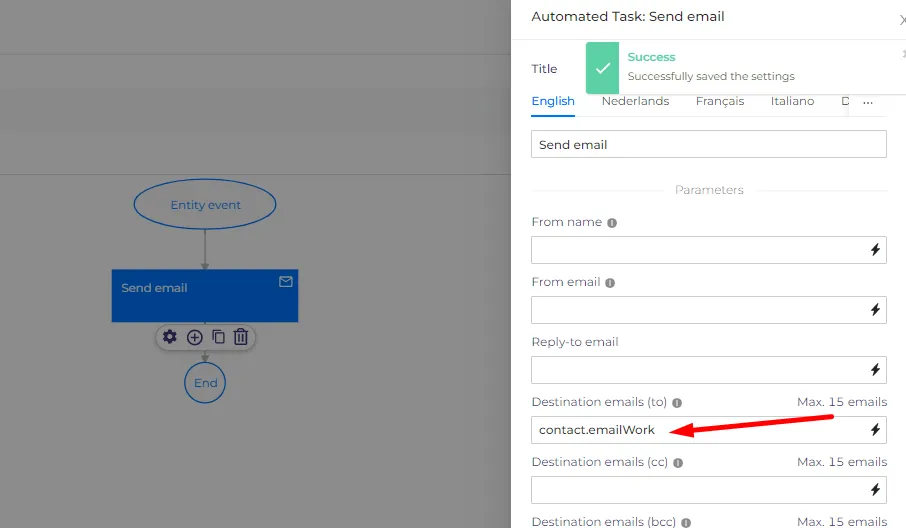The height and width of the screenshot is (528, 906).
Task: Edit the Send email title field
Action: tap(708, 144)
